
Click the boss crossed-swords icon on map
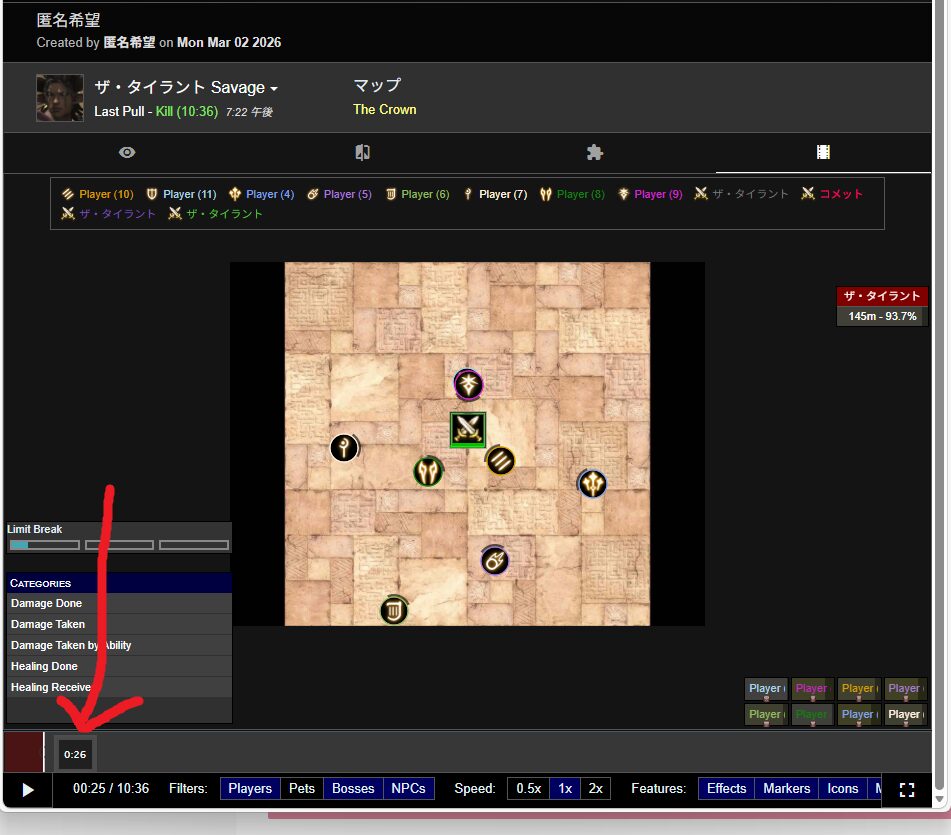(x=468, y=429)
